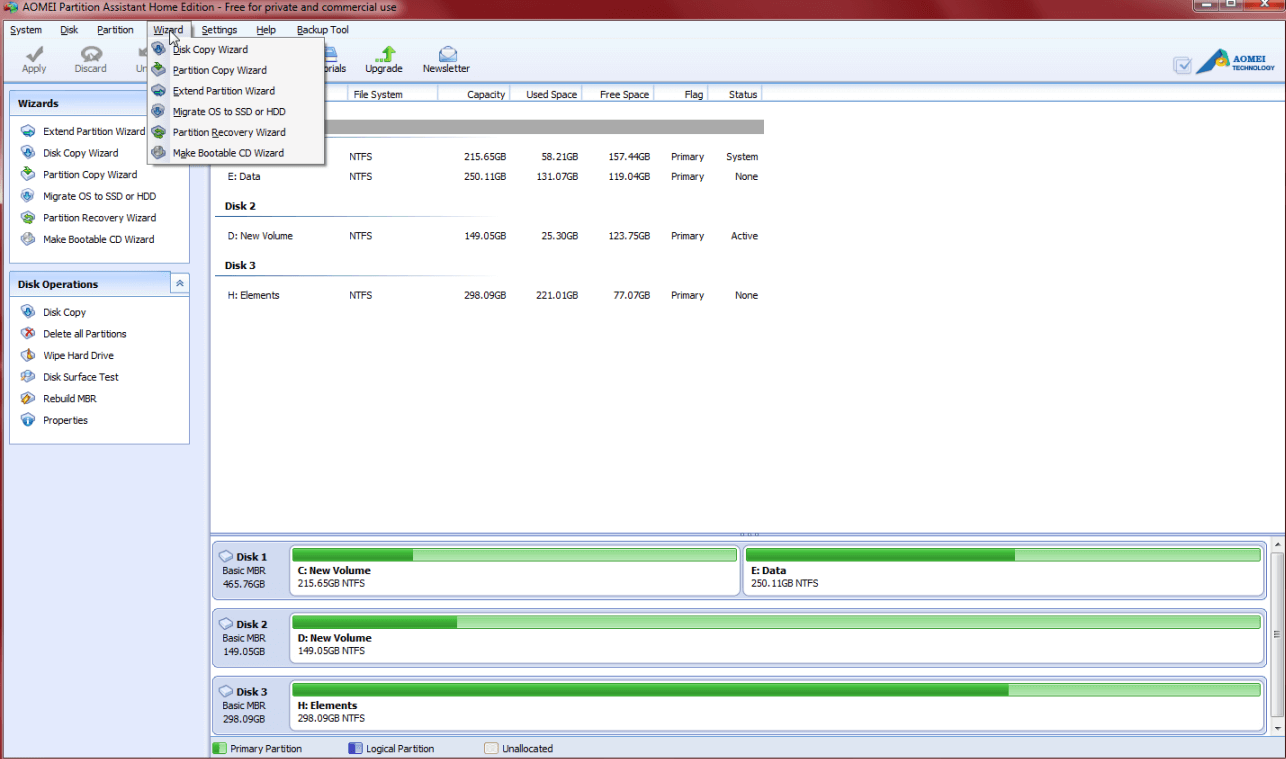Click the Logical Partition blue legend swatch

click(354, 748)
